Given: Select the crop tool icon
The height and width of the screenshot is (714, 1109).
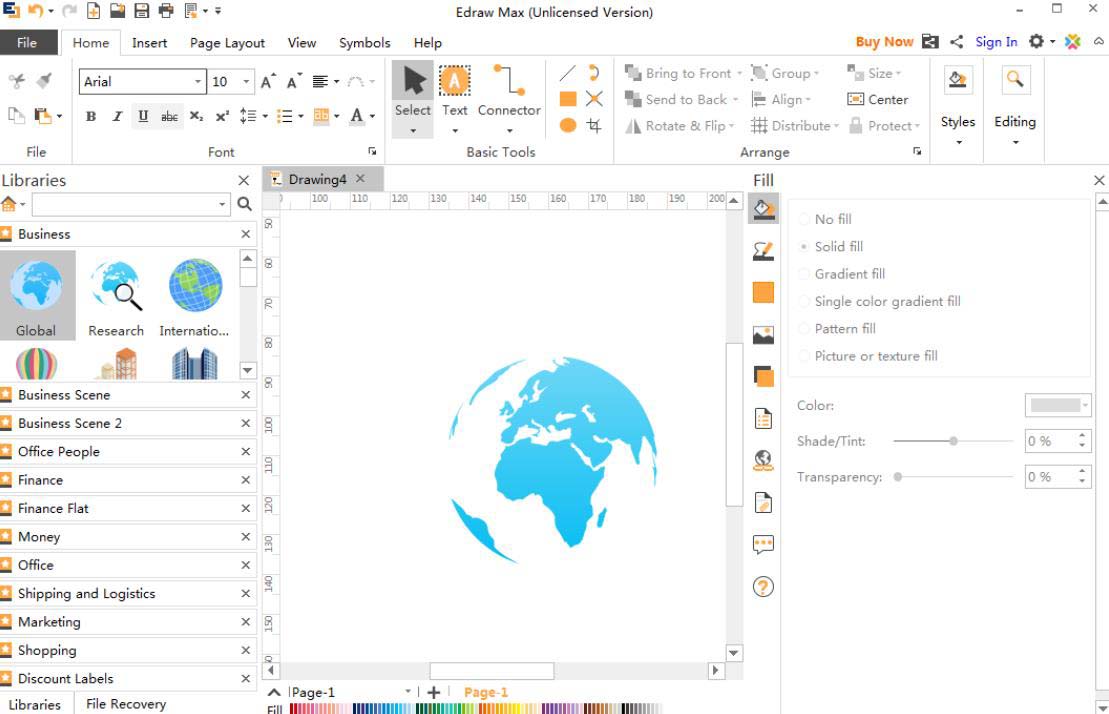Looking at the screenshot, I should tap(594, 125).
